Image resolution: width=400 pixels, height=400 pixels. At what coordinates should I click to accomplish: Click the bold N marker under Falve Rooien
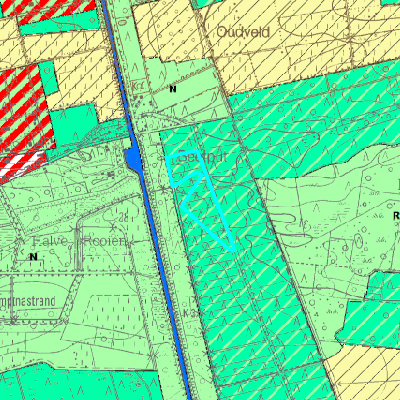(33, 257)
